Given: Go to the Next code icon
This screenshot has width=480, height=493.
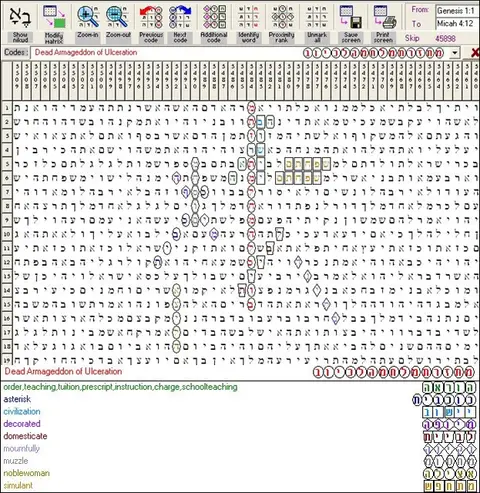Looking at the screenshot, I should click(180, 17).
